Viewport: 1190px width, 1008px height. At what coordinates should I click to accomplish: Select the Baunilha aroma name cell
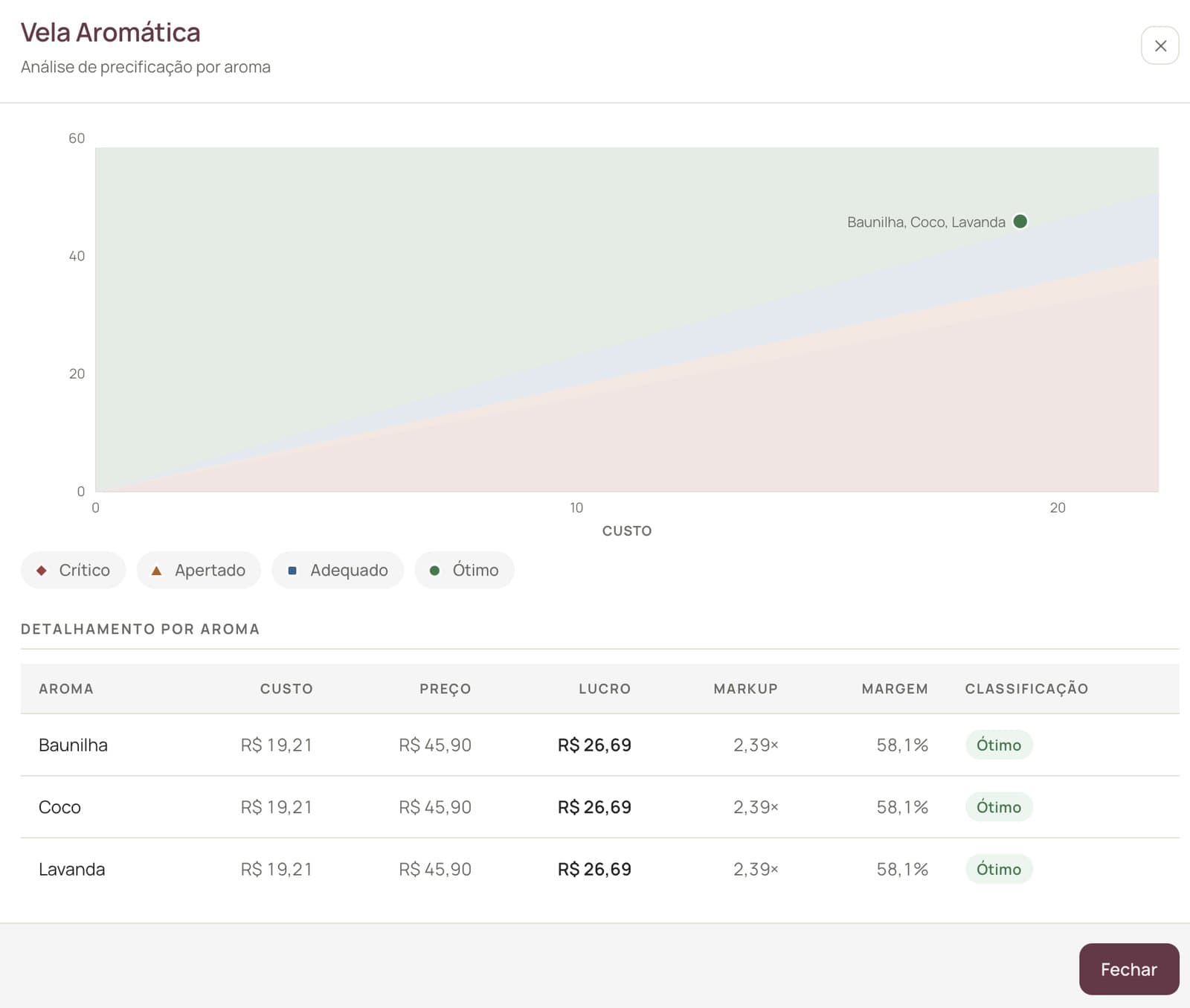pos(73,745)
